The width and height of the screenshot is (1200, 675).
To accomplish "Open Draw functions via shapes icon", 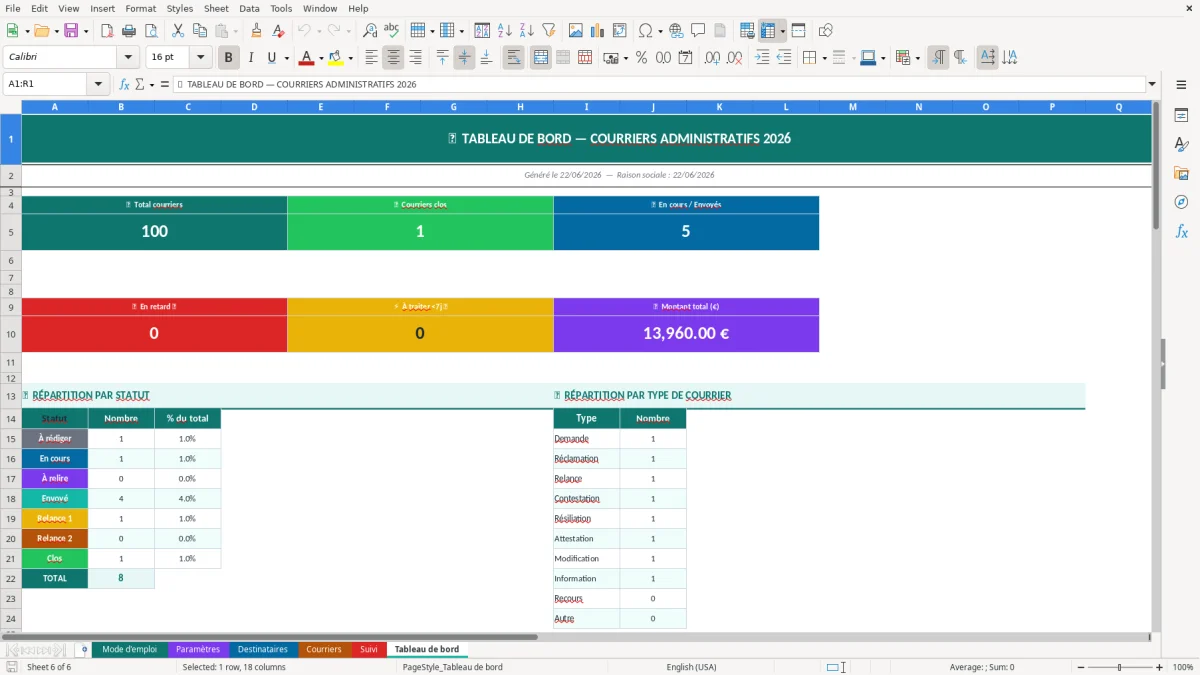I will (826, 31).
